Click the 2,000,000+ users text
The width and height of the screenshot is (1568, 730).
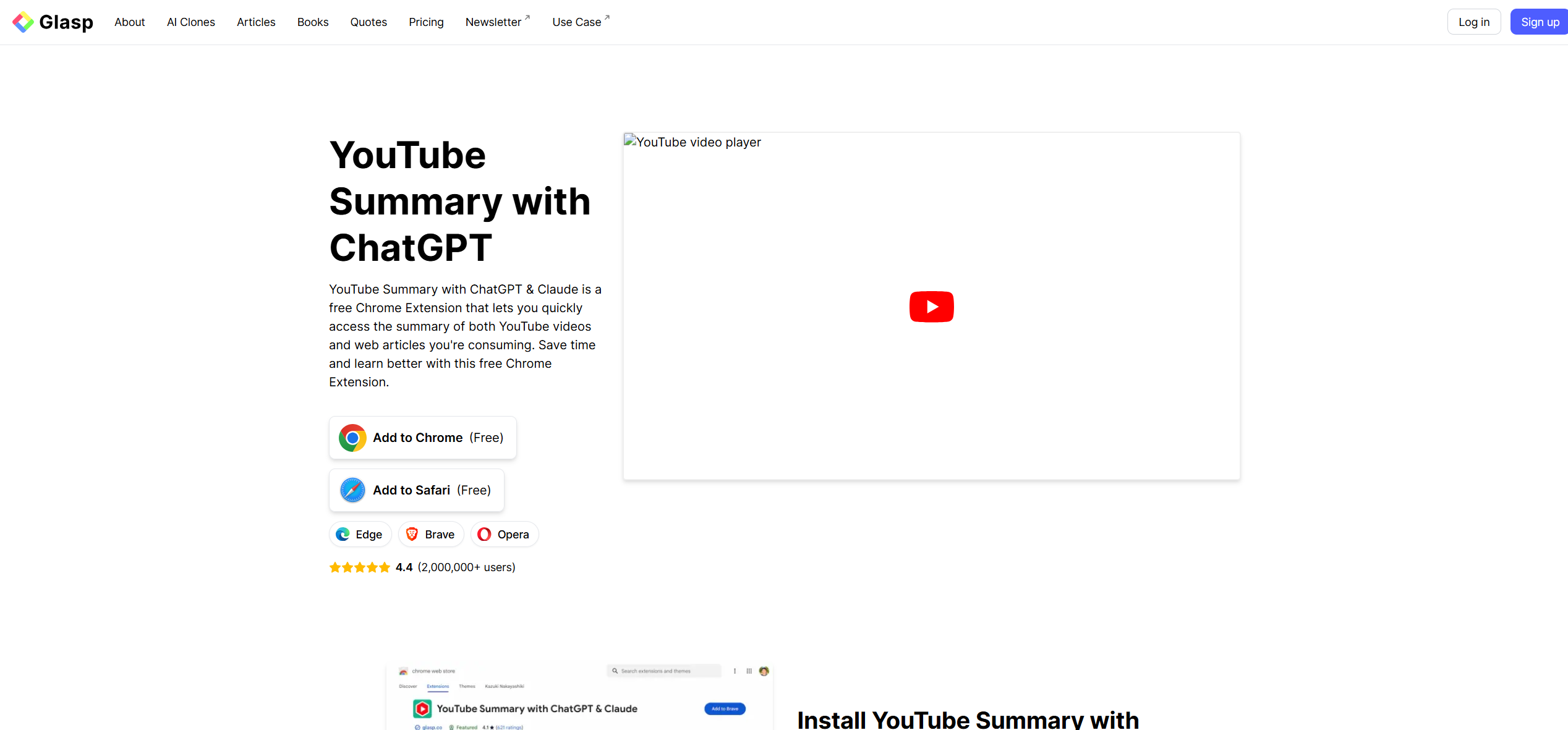[467, 567]
